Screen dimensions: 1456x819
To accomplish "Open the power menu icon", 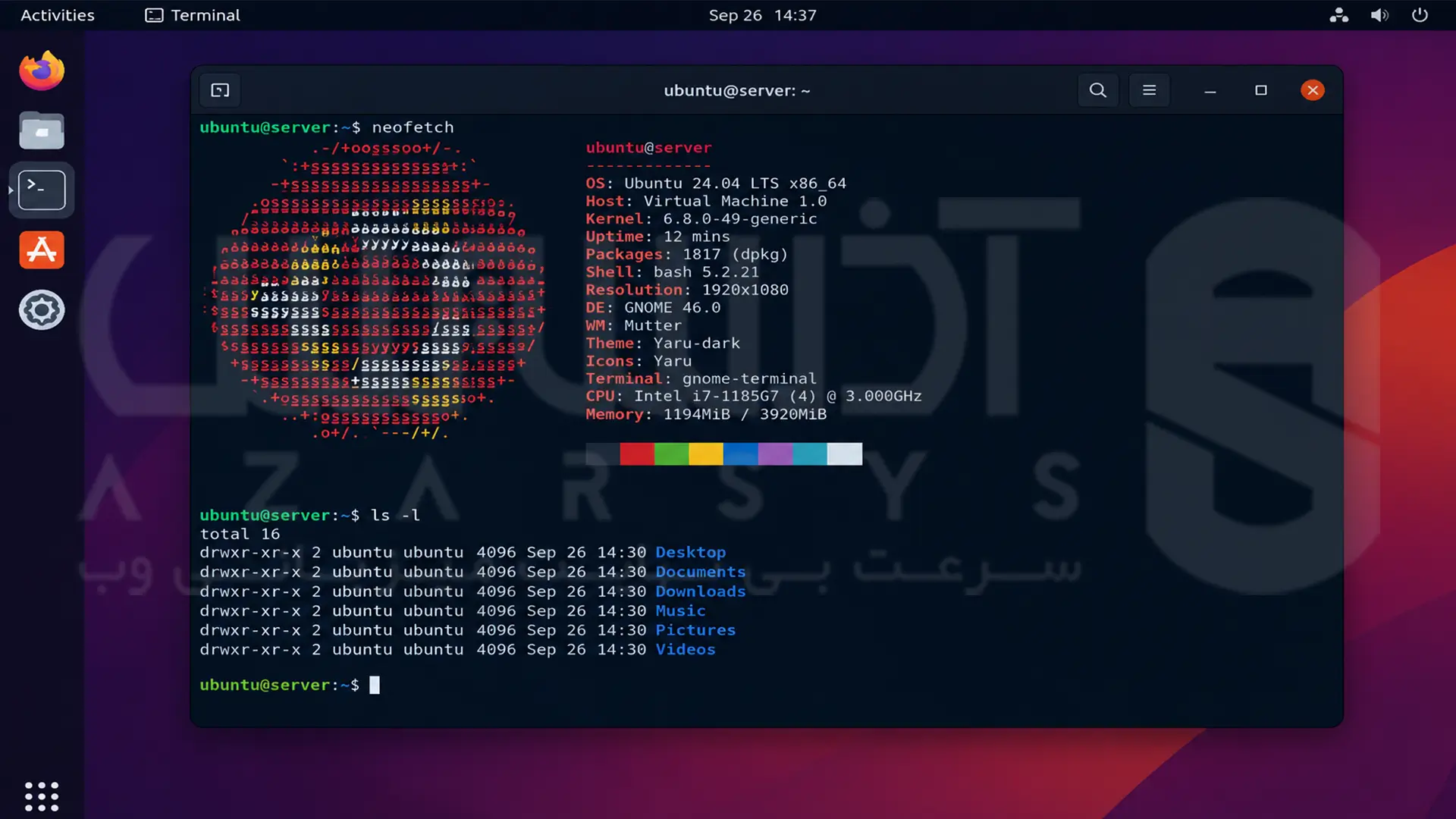I will coord(1420,15).
